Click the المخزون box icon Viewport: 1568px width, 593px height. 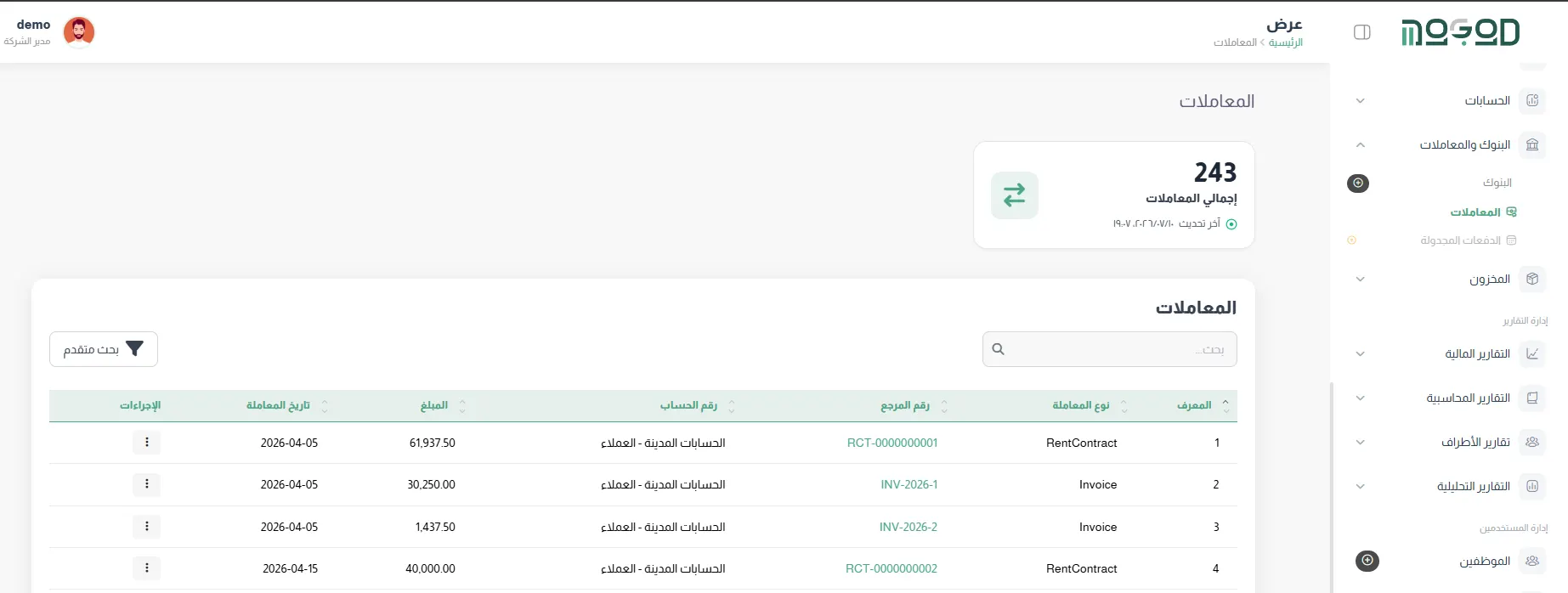pos(1532,280)
